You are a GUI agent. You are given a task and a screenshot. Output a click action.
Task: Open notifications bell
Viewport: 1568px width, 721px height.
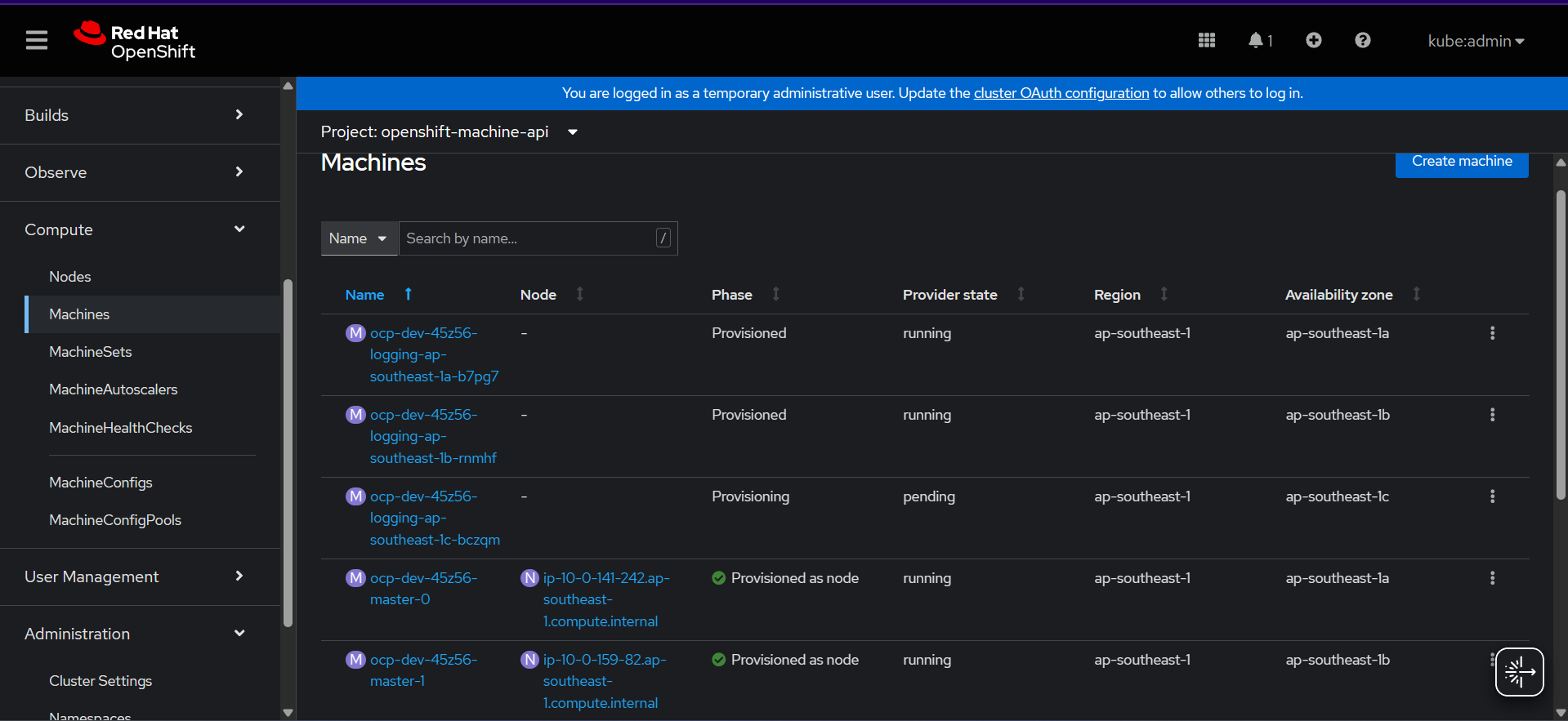pyautogui.click(x=1260, y=40)
